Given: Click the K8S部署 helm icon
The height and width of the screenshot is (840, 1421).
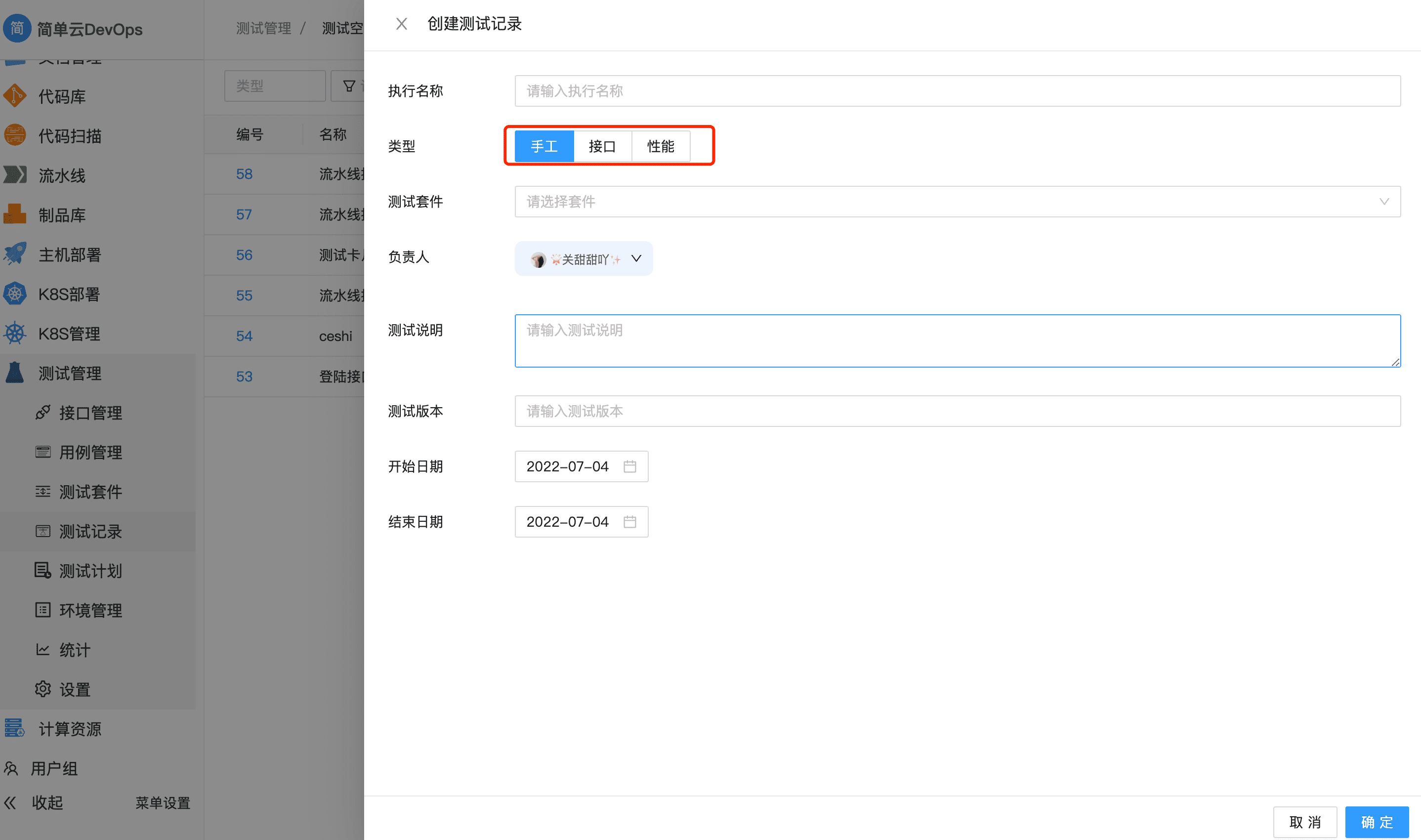Looking at the screenshot, I should point(15,294).
